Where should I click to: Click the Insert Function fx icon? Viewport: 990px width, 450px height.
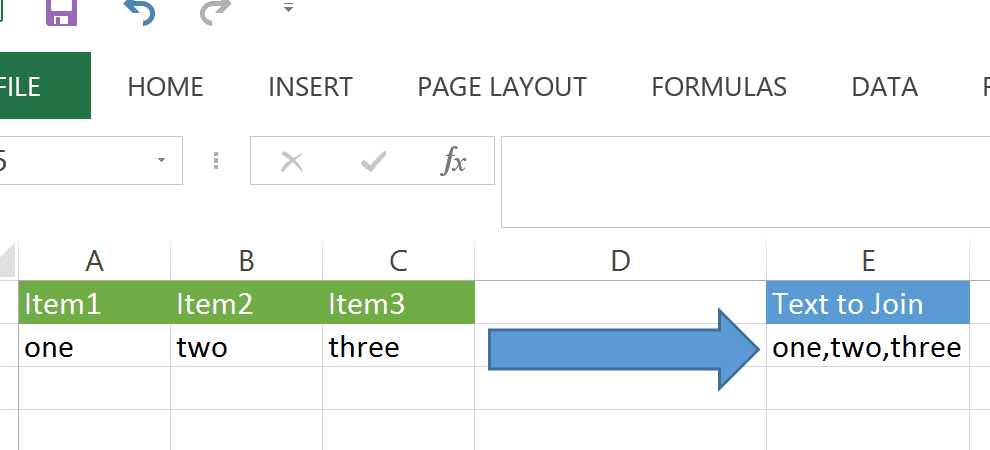(454, 161)
